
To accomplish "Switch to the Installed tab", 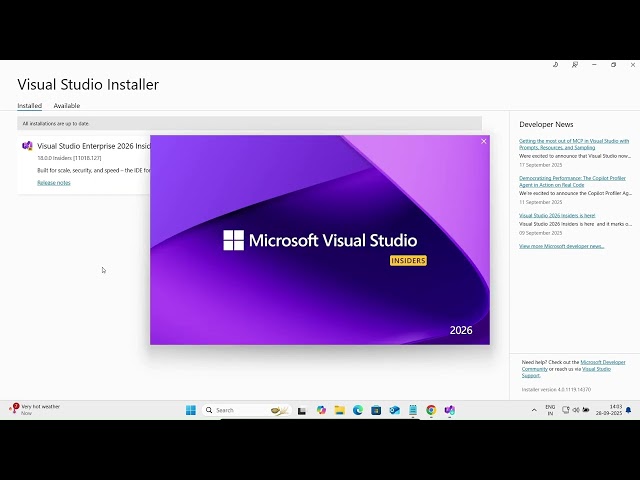I will pos(29,106).
